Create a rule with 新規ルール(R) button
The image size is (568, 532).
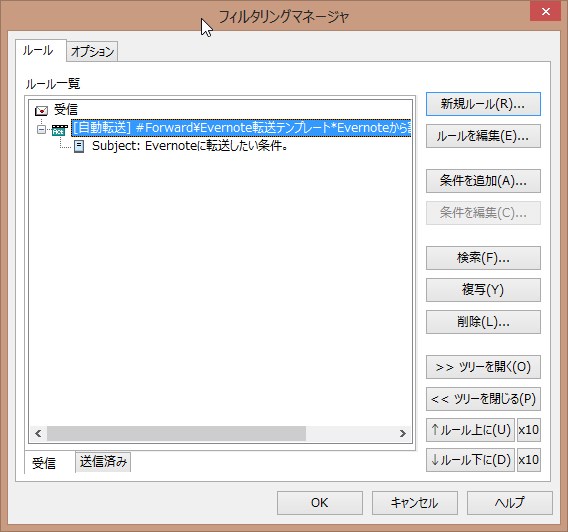point(483,104)
